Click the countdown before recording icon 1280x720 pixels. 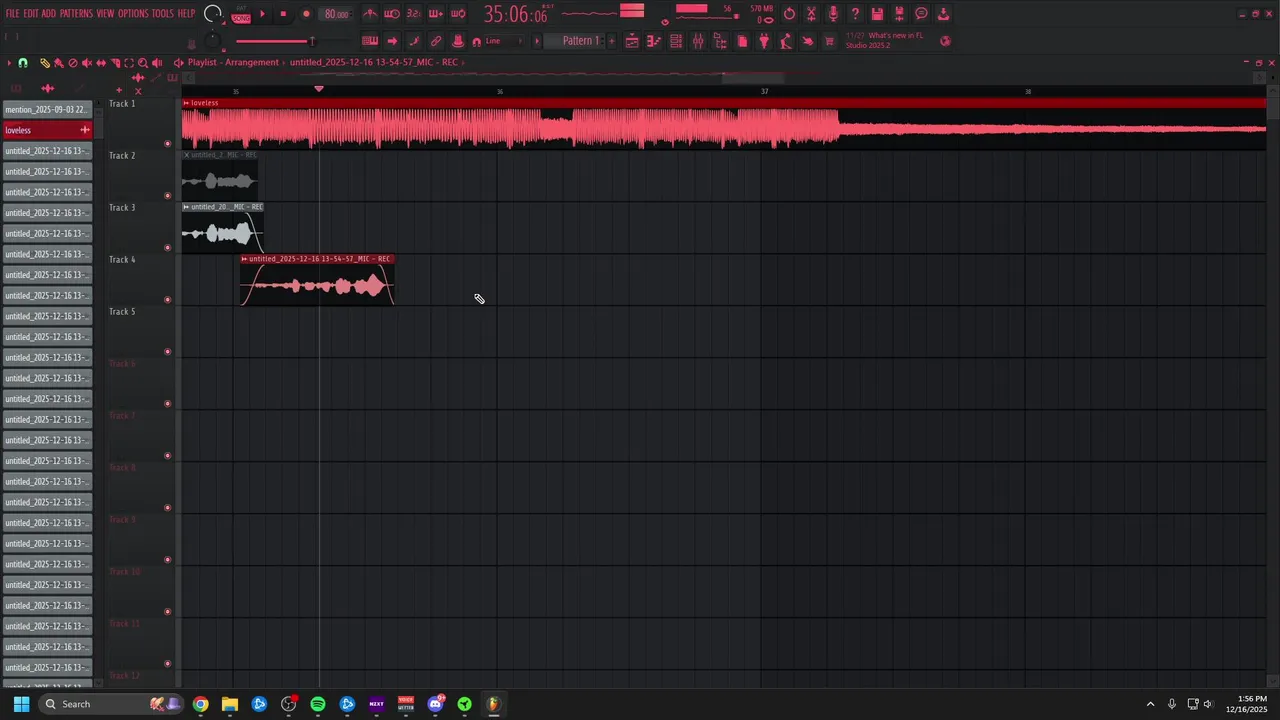tap(413, 14)
